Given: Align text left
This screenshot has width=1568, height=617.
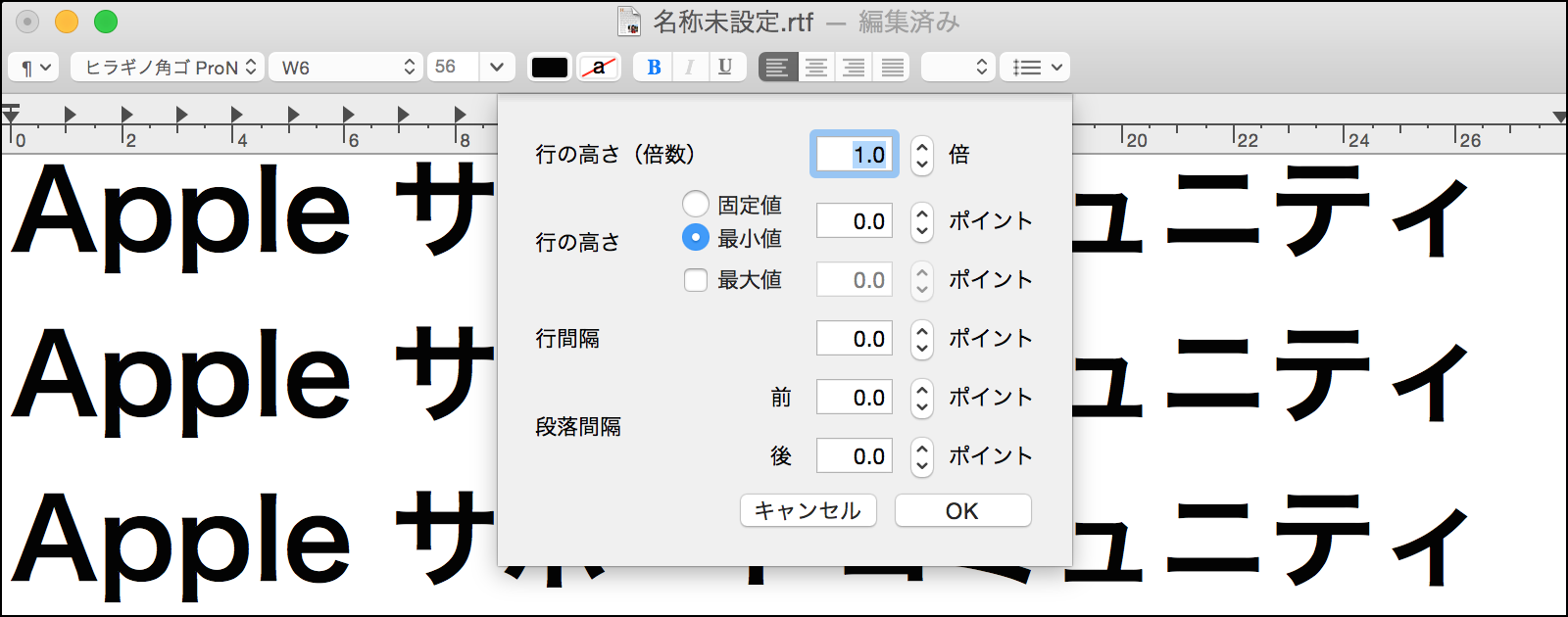Looking at the screenshot, I should click(x=778, y=67).
